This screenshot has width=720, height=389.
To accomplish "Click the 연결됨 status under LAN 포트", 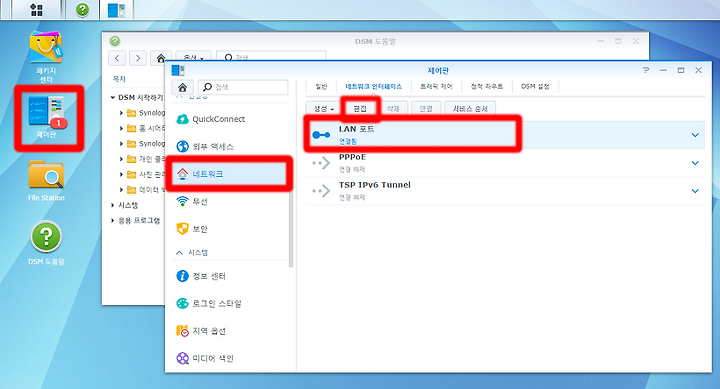I will [x=348, y=141].
